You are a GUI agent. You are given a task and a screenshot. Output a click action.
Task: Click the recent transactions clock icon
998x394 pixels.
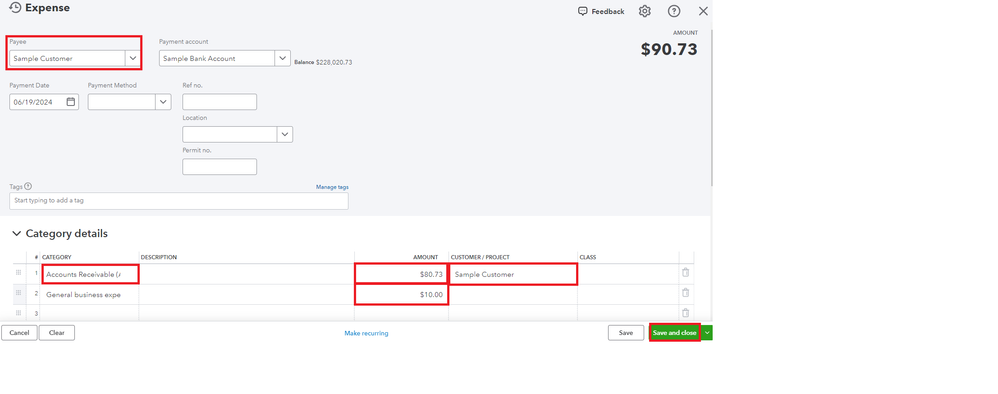15,8
